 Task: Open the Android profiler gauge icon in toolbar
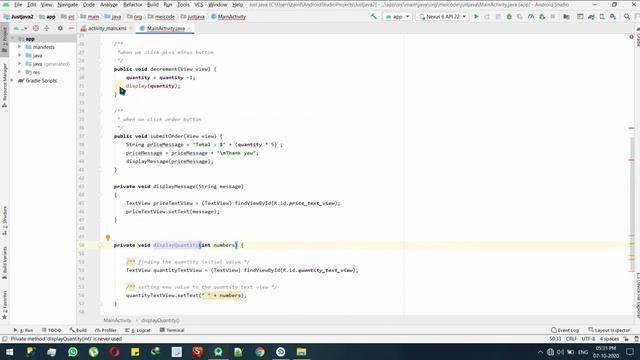point(531,17)
